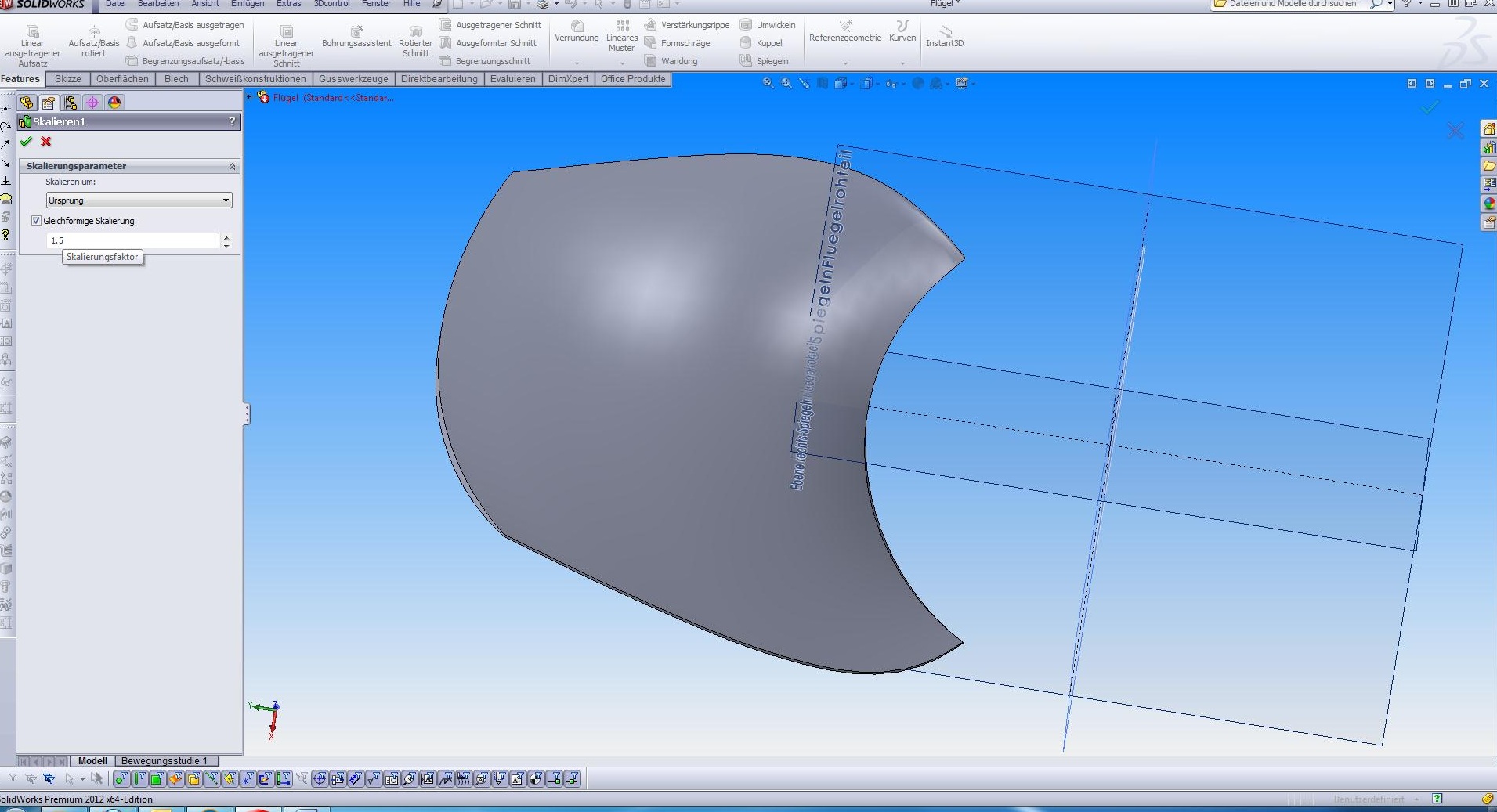Open SolidWorks Resources home icon in task pane
Image resolution: width=1497 pixels, height=812 pixels.
(1488, 128)
